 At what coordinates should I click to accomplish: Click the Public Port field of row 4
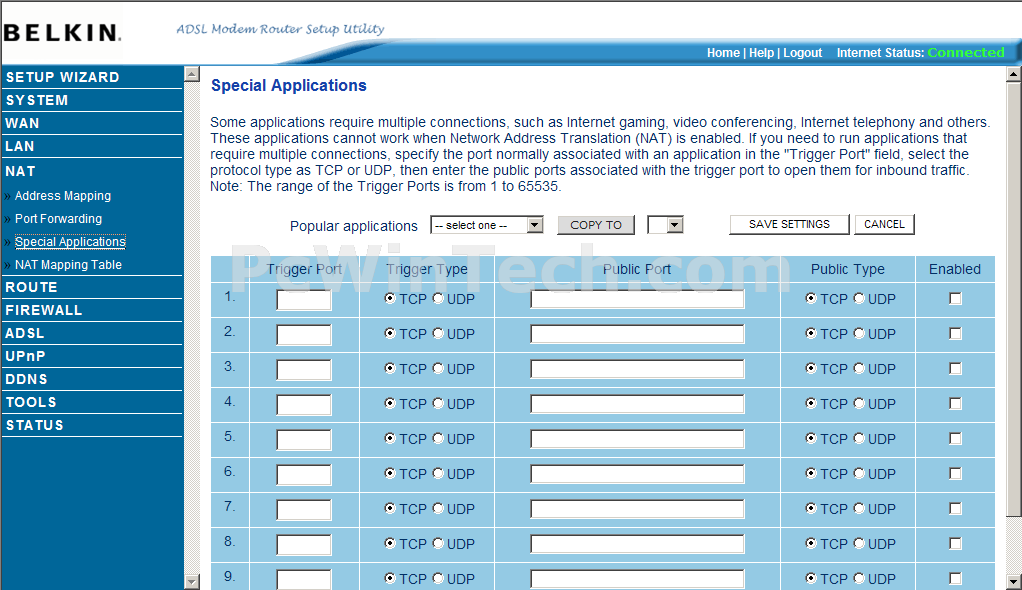[x=637, y=404]
